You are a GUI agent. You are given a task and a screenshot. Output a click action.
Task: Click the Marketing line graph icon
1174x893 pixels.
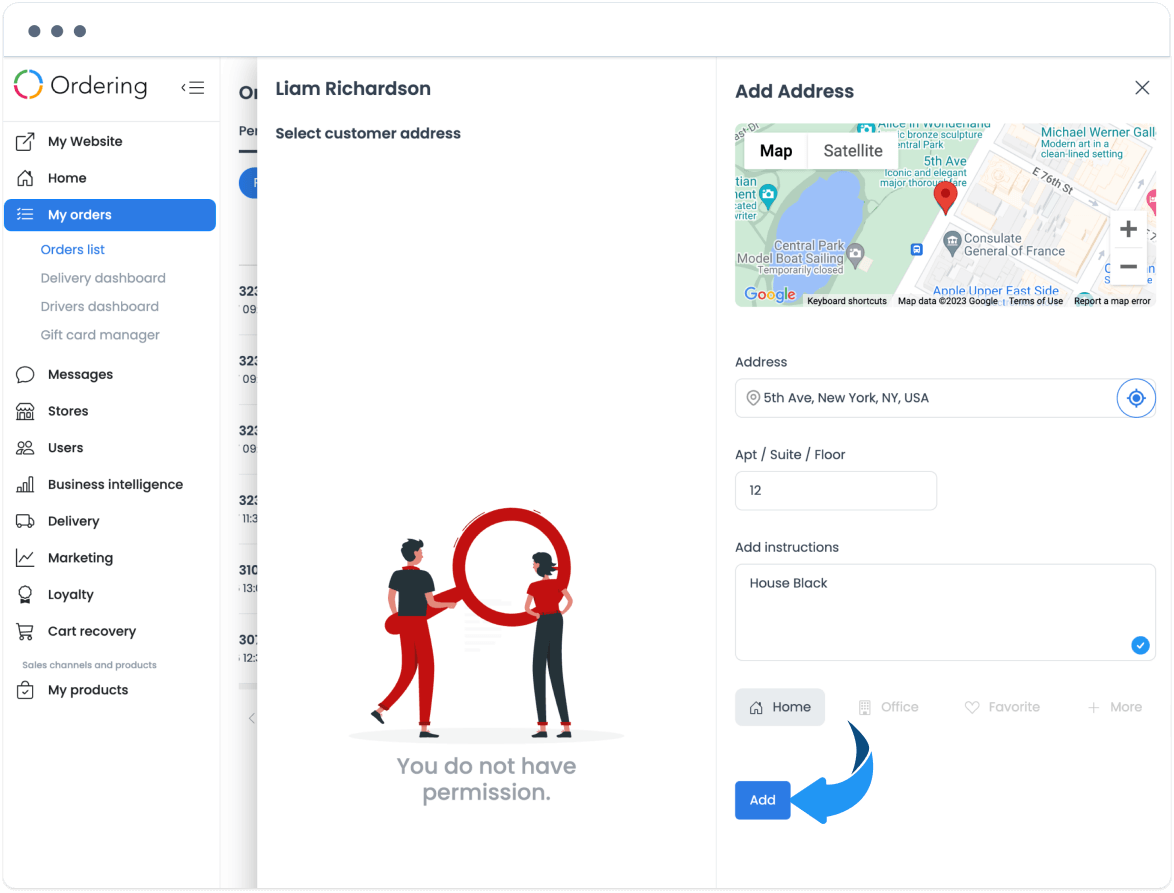coord(25,558)
